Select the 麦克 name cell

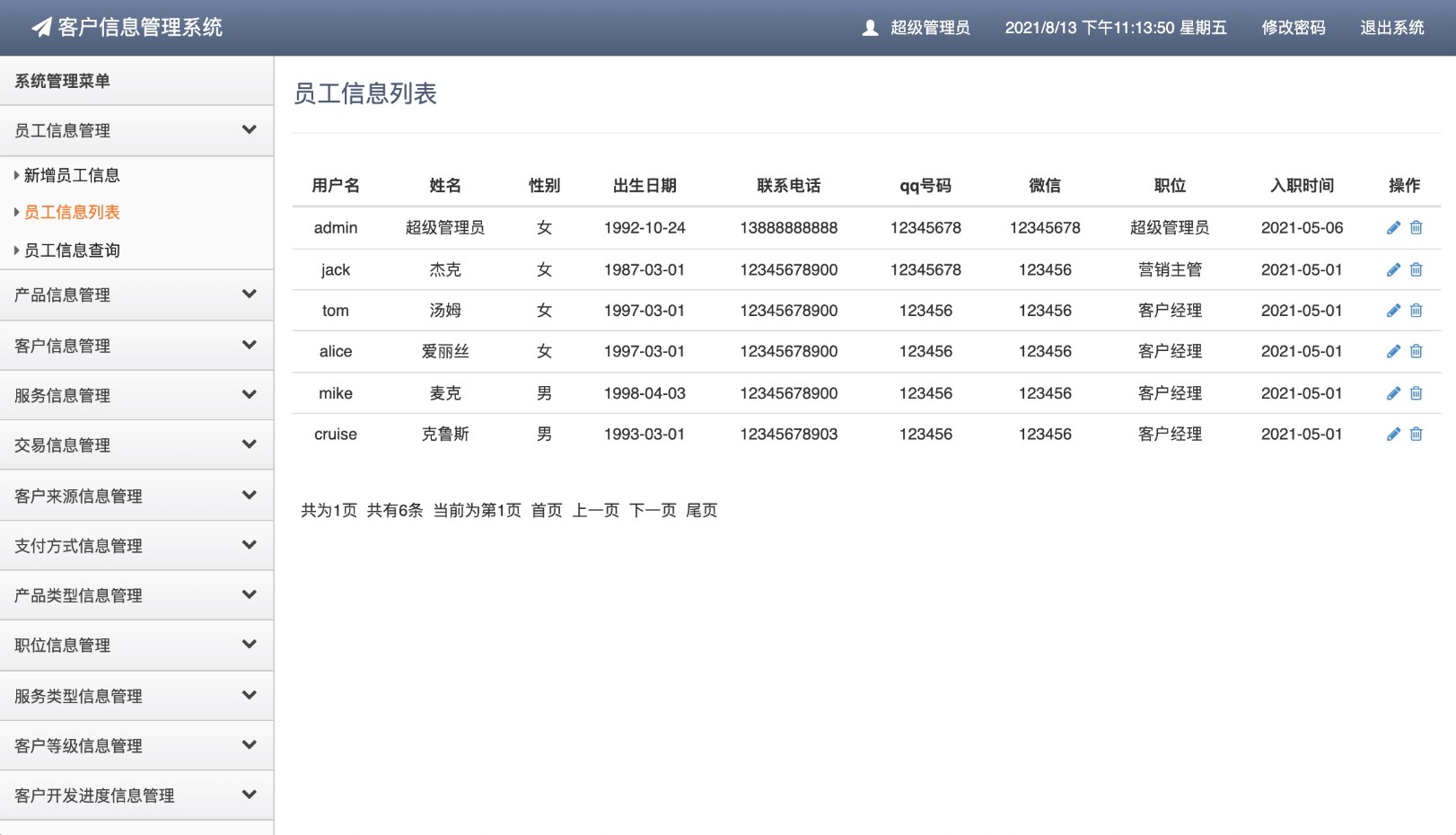click(x=445, y=393)
